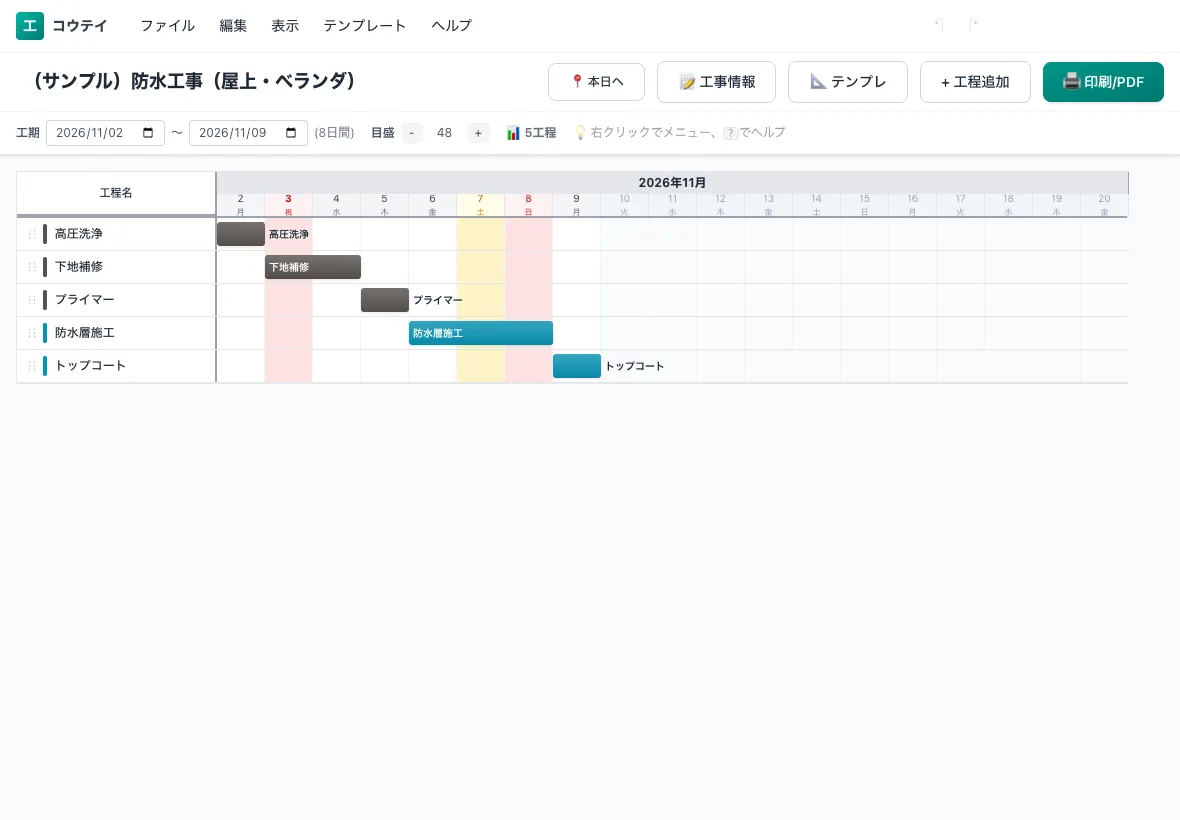Click the 高圧洗浄 process name
Viewport: 1180px width, 820px height.
click(79, 234)
